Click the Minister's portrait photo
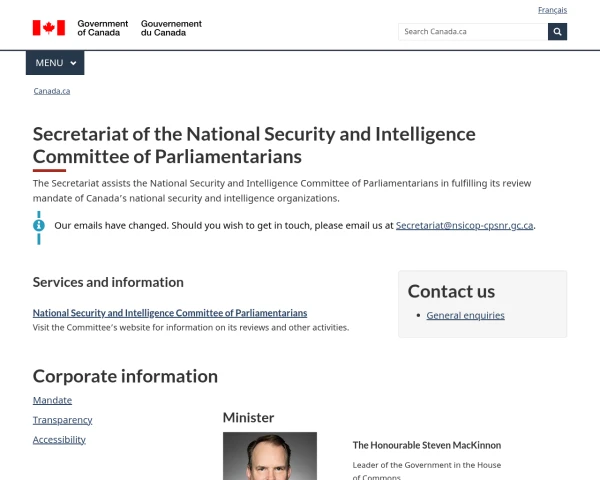The height and width of the screenshot is (480, 600). 269,456
